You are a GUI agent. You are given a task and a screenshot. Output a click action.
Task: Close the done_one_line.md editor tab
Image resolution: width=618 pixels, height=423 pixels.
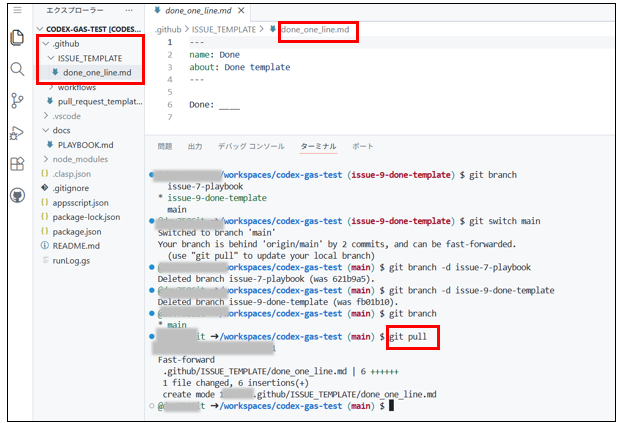[x=241, y=11]
